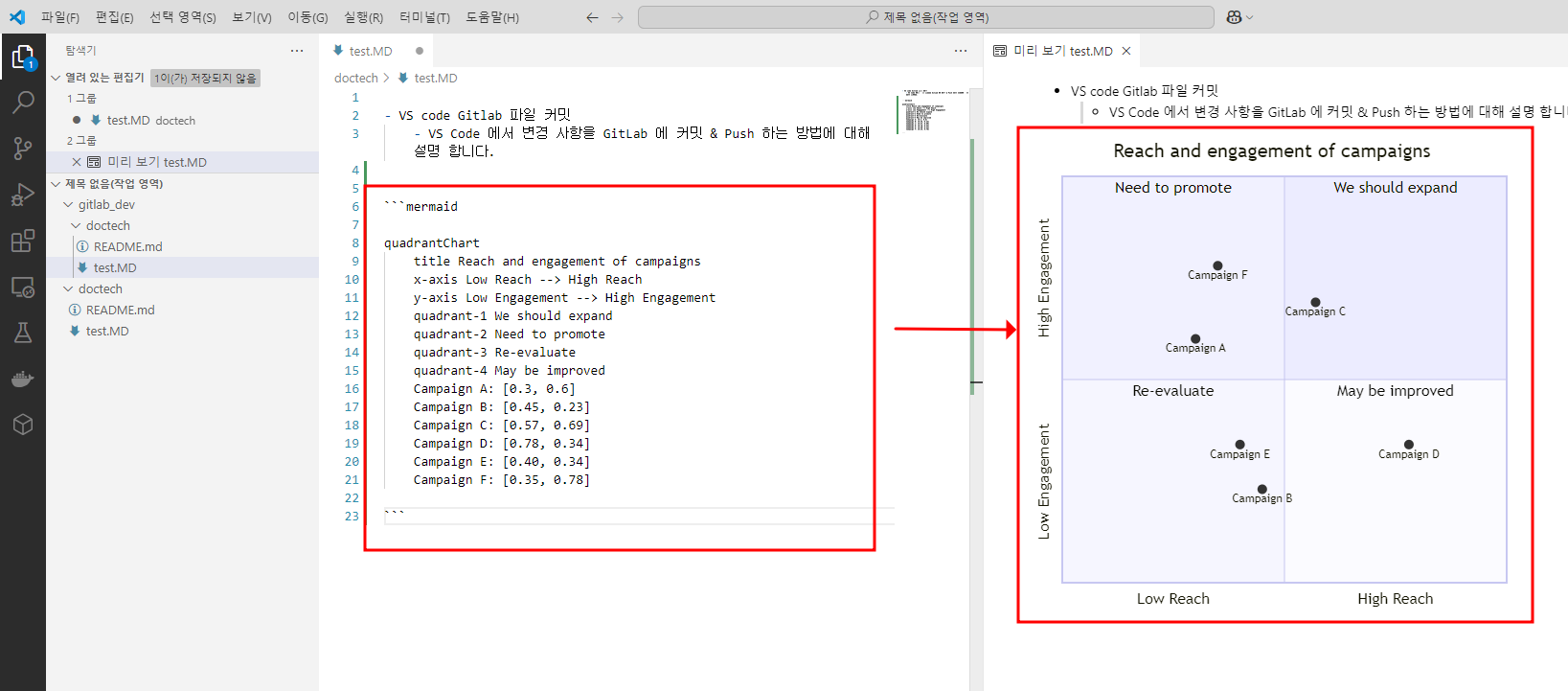Open editor group more actions ellipsis
The height and width of the screenshot is (691, 1568).
click(x=961, y=51)
